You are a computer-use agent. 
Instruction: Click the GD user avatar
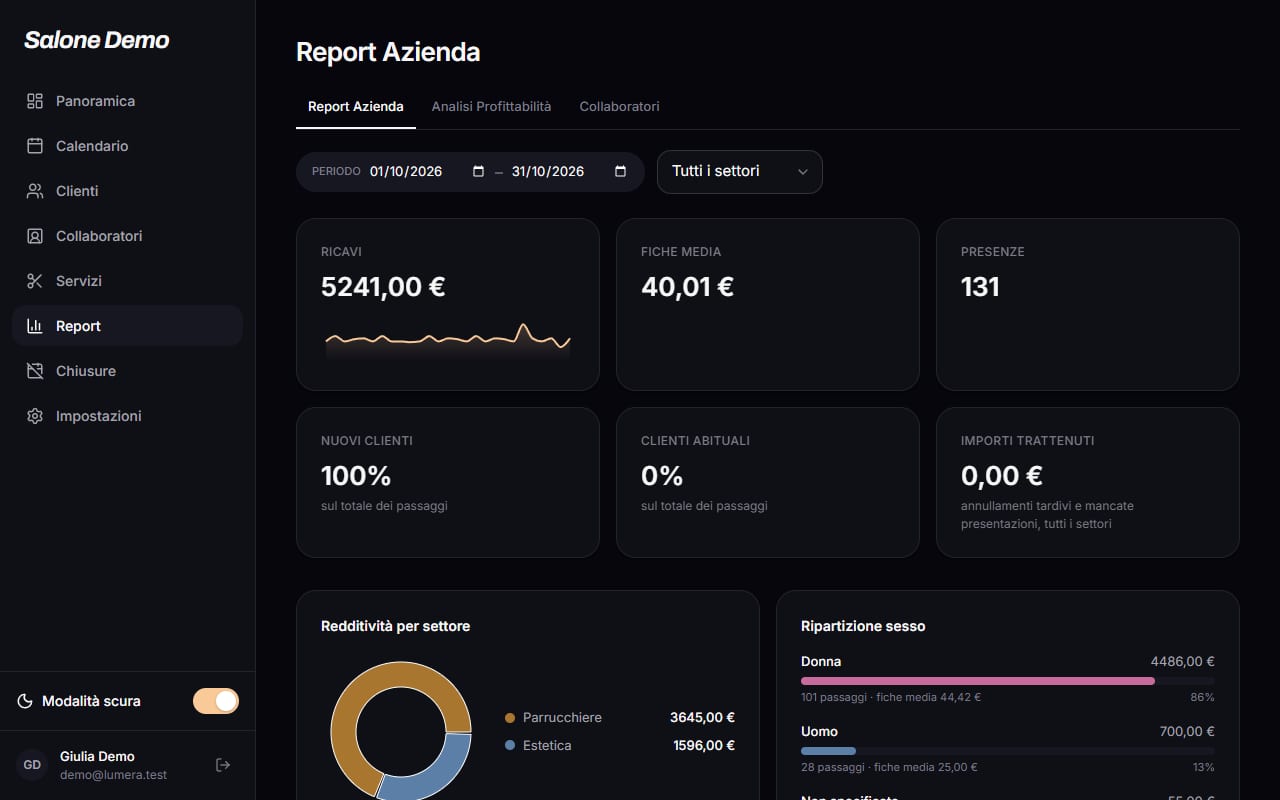(32, 765)
